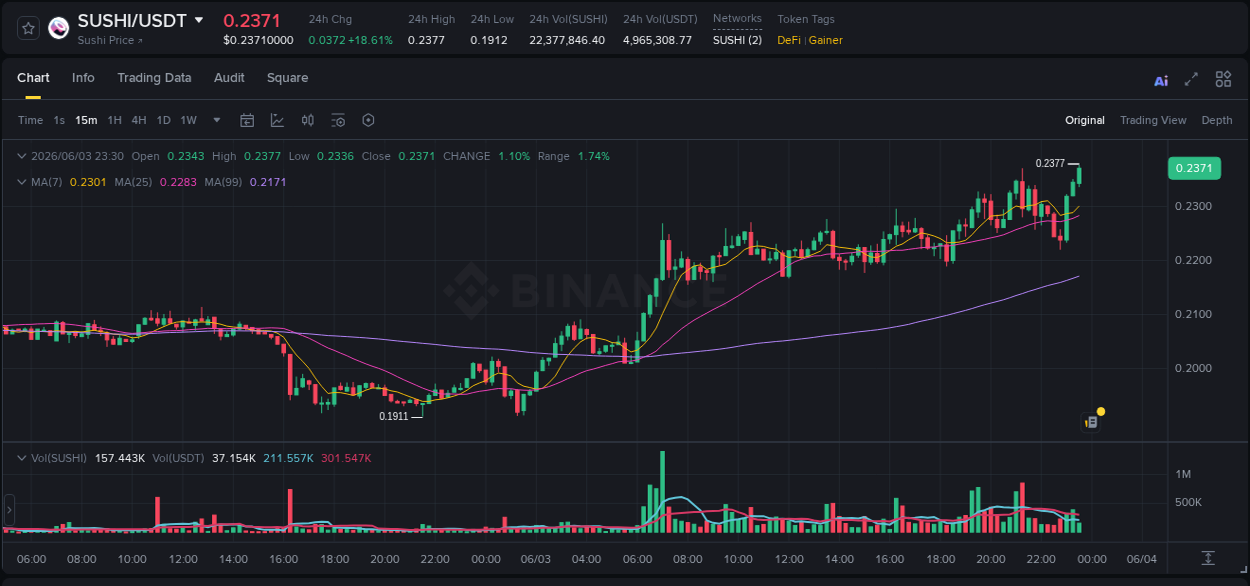Click the 0.2377 high price marker
The image size is (1250, 586).
[1050, 163]
